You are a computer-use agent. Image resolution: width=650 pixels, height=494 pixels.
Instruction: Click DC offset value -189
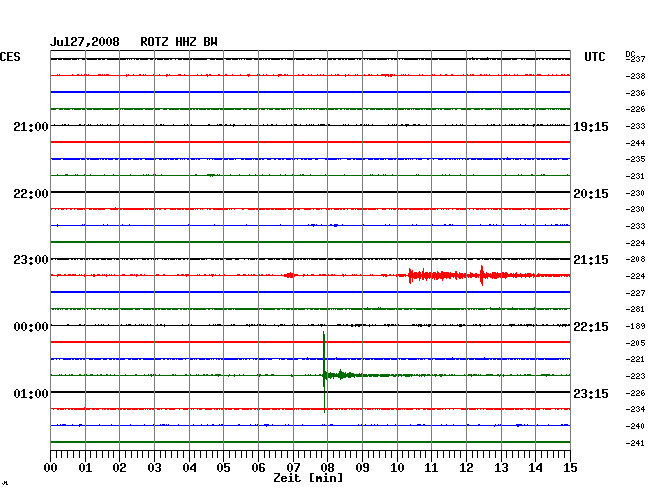point(635,326)
